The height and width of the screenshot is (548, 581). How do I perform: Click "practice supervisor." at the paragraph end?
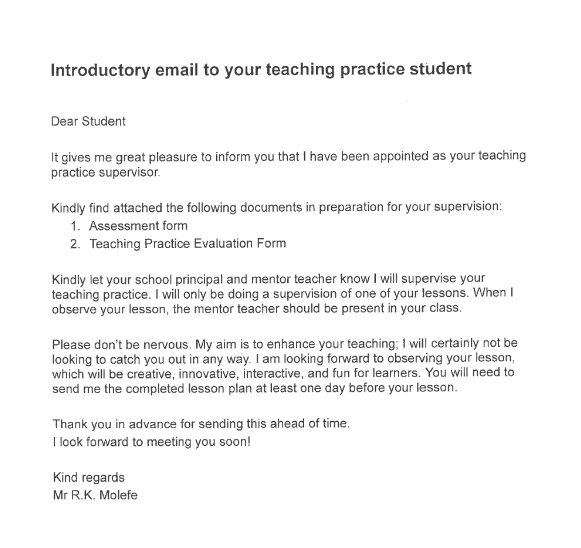(x=106, y=172)
